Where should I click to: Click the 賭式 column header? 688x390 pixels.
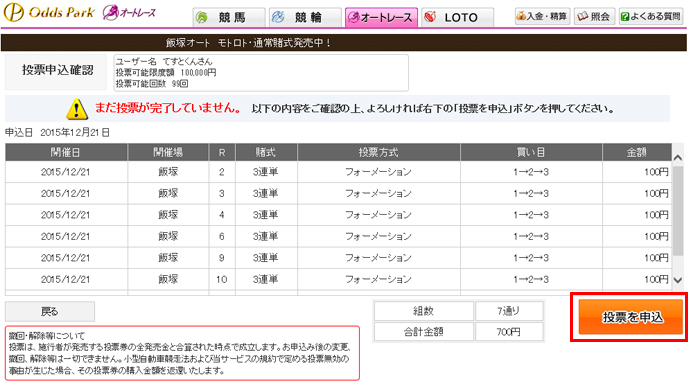pos(266,152)
